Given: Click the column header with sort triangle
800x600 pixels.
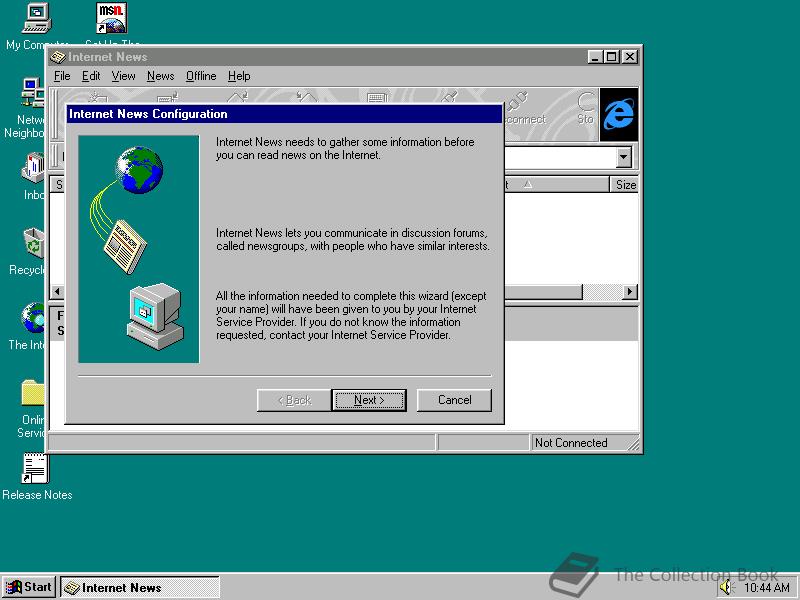Looking at the screenshot, I should pos(556,185).
